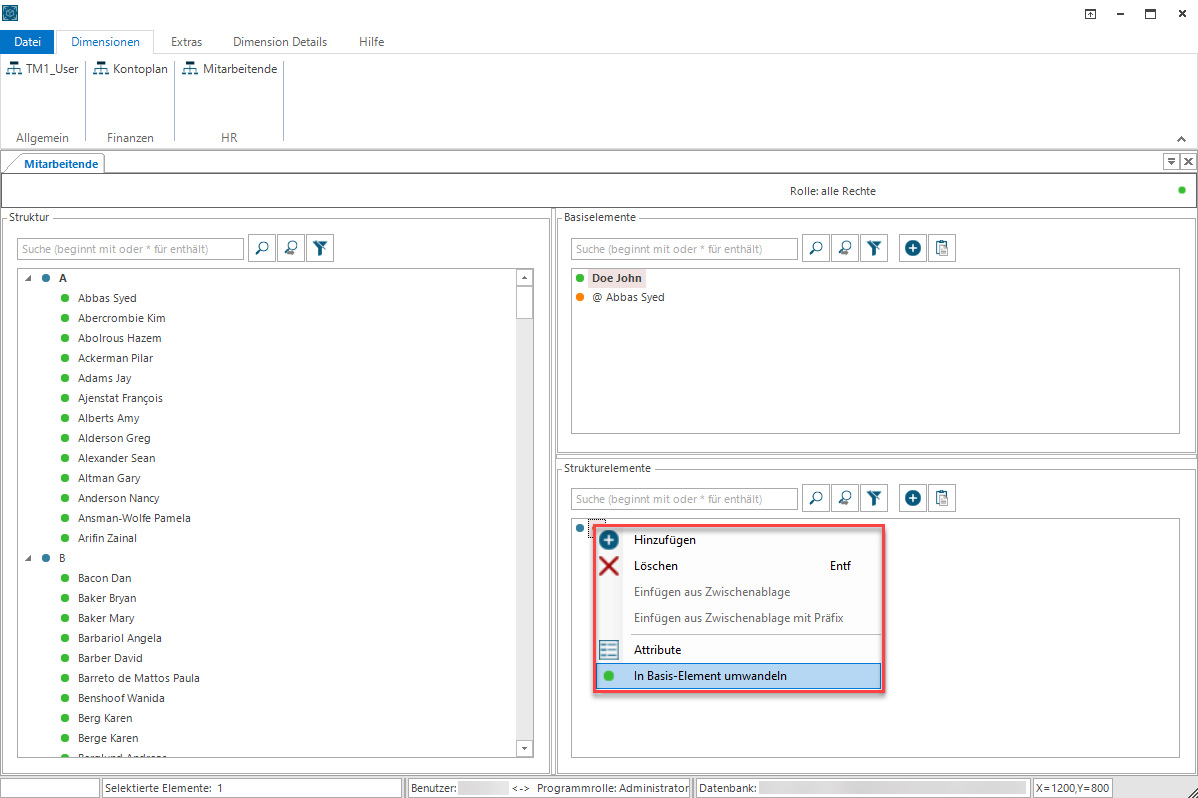Select Ansman-Wolfe Pamela in the tree
1198x798 pixels.
[x=134, y=518]
